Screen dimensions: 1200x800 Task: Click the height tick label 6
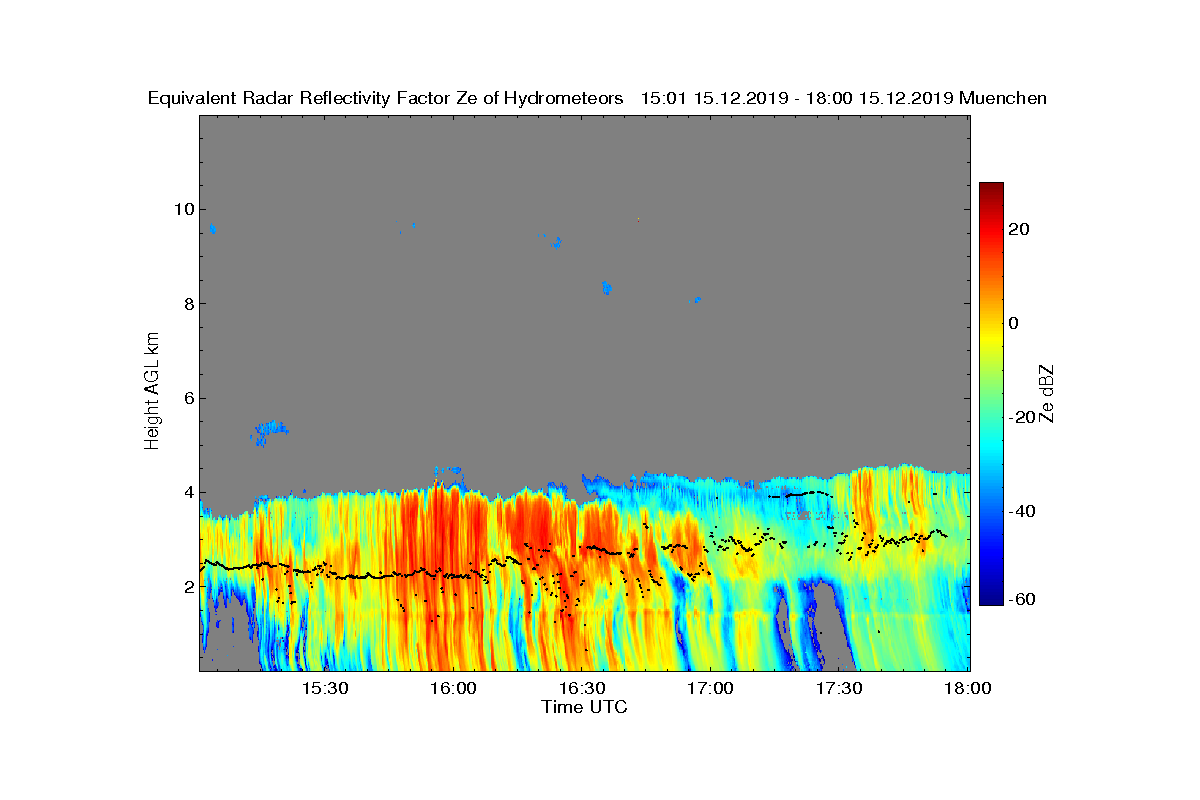188,398
